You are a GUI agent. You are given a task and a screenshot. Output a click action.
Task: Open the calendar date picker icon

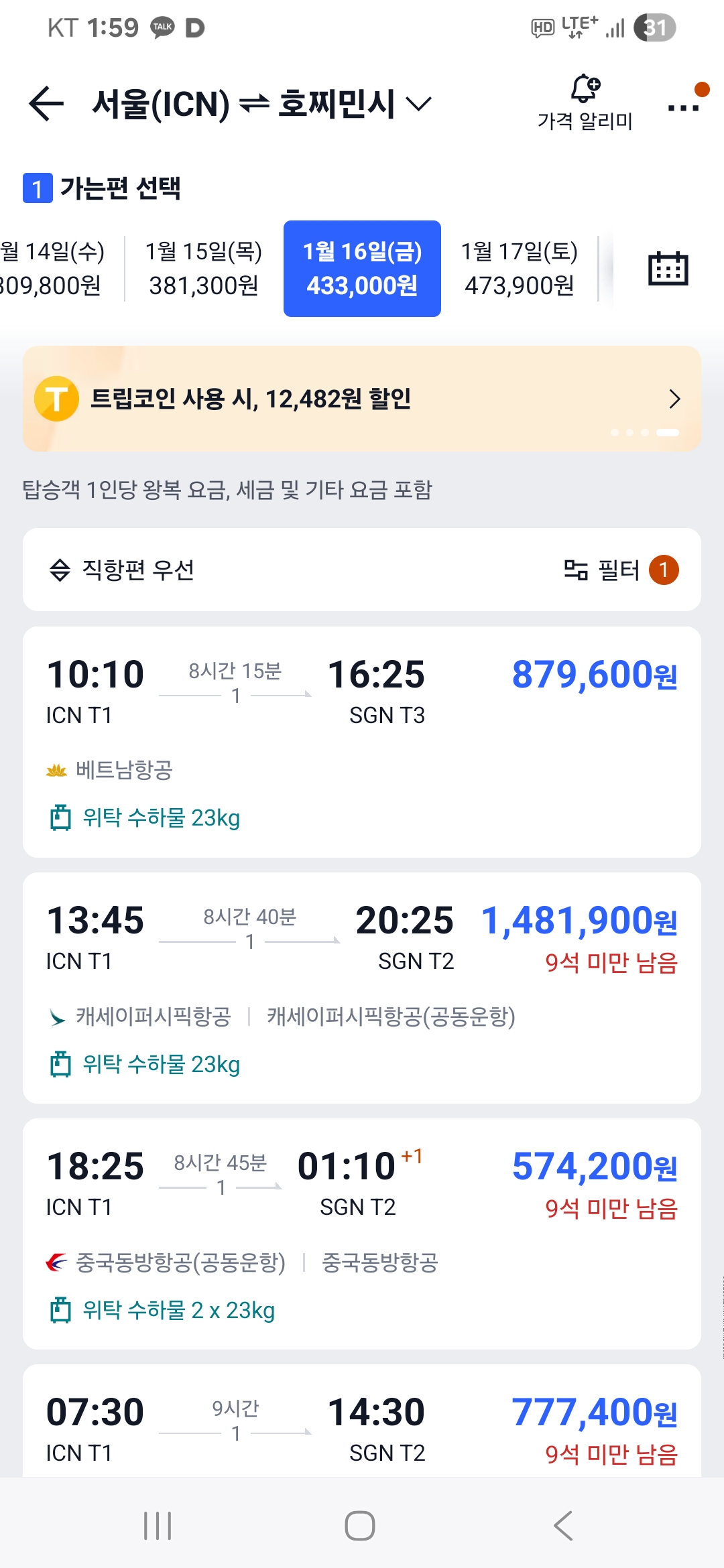(x=668, y=269)
